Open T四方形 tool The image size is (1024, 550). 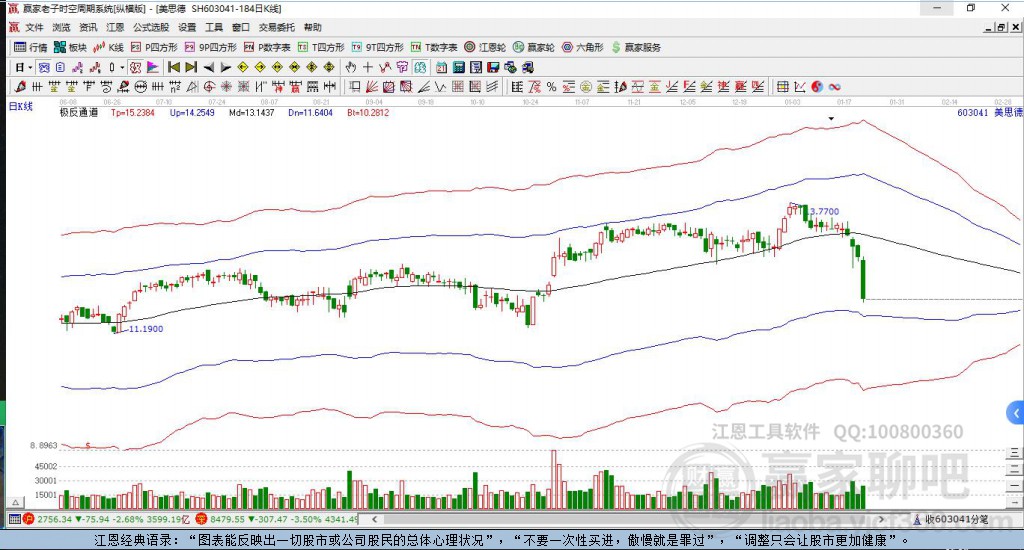pos(321,47)
